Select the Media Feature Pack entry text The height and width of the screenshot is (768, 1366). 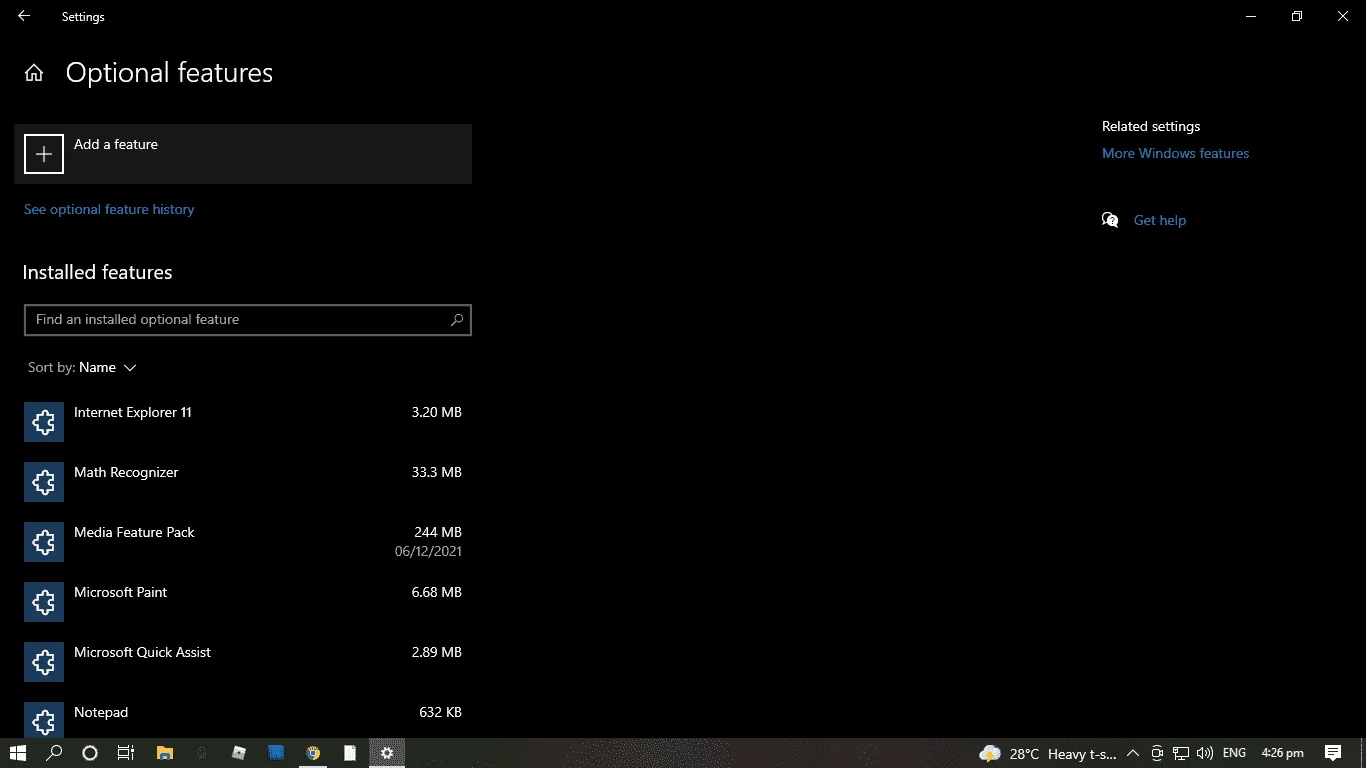coord(134,532)
